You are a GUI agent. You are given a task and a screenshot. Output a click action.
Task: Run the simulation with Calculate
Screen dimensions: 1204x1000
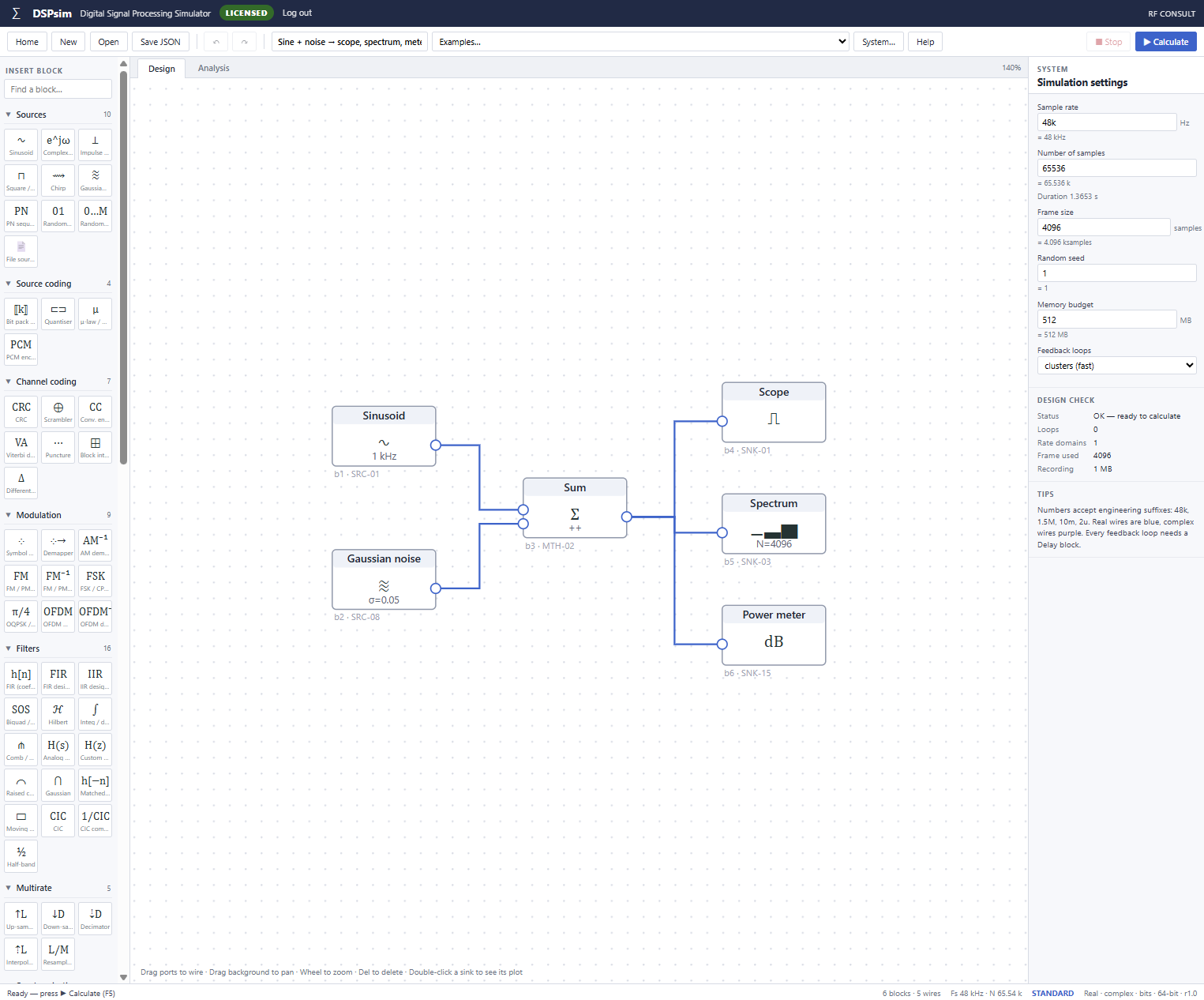pos(1165,42)
